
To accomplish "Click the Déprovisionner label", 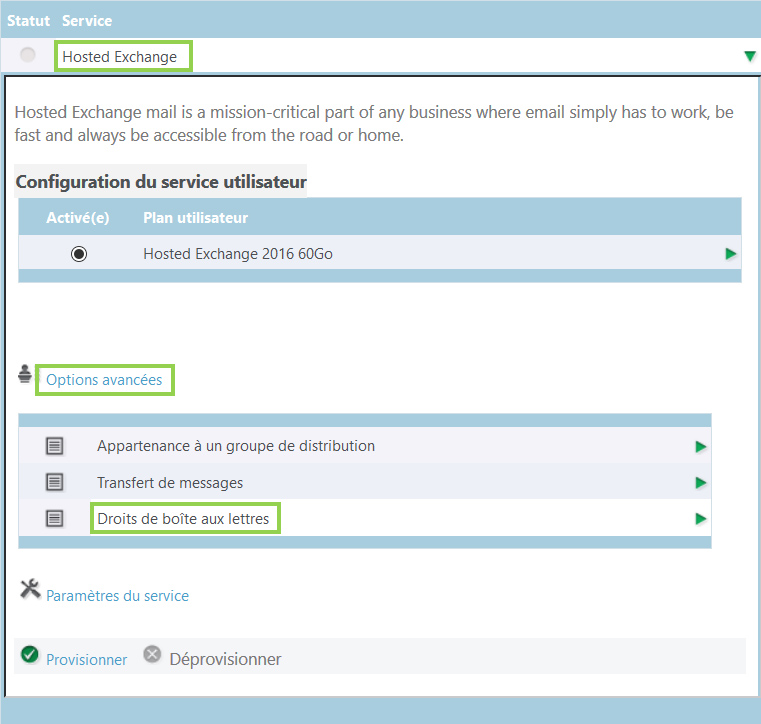I will click(x=225, y=659).
